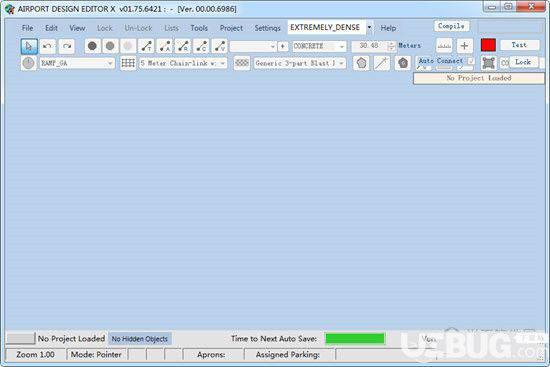The width and height of the screenshot is (550, 367).
Task: Open the Lists menu
Action: click(x=171, y=28)
